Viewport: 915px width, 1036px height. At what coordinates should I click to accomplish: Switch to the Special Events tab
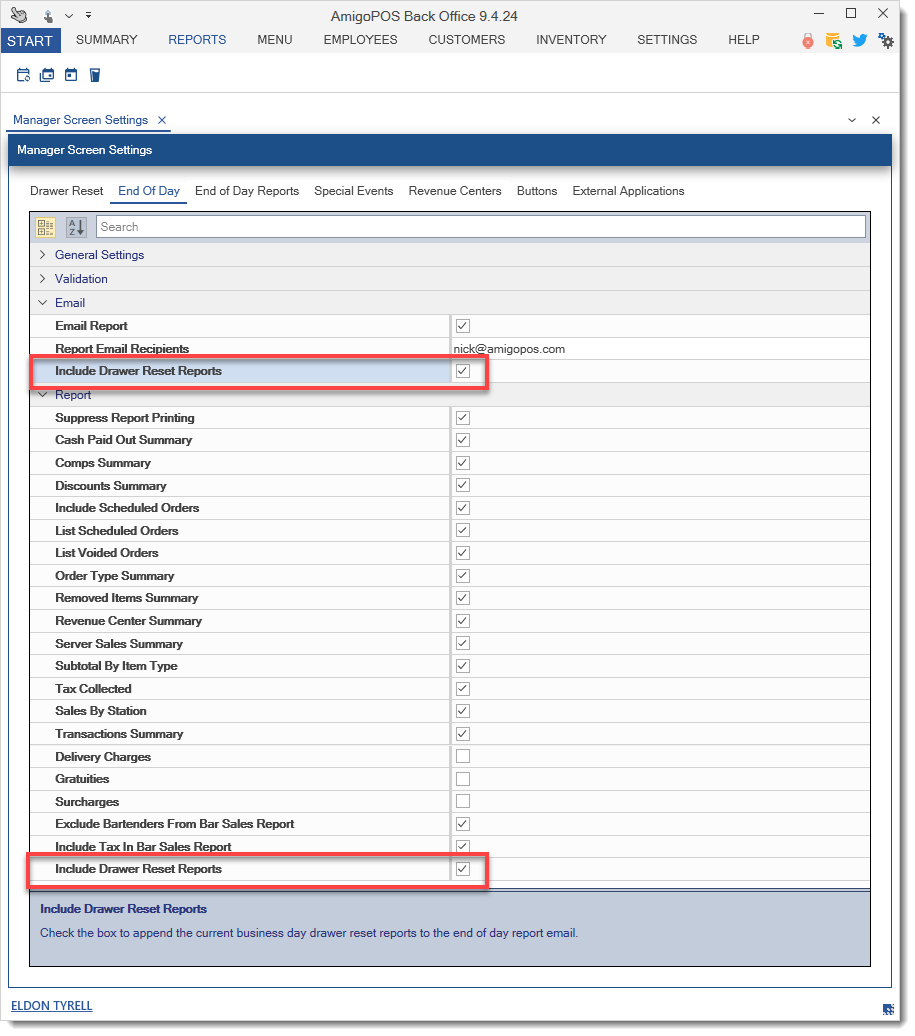pyautogui.click(x=353, y=191)
